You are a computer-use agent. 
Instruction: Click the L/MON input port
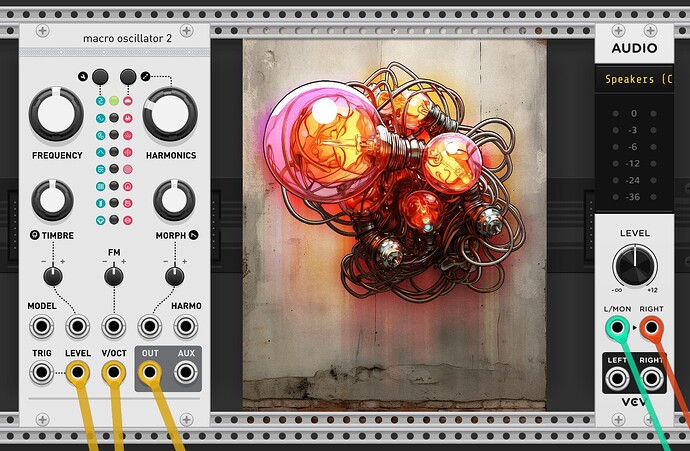pos(616,327)
